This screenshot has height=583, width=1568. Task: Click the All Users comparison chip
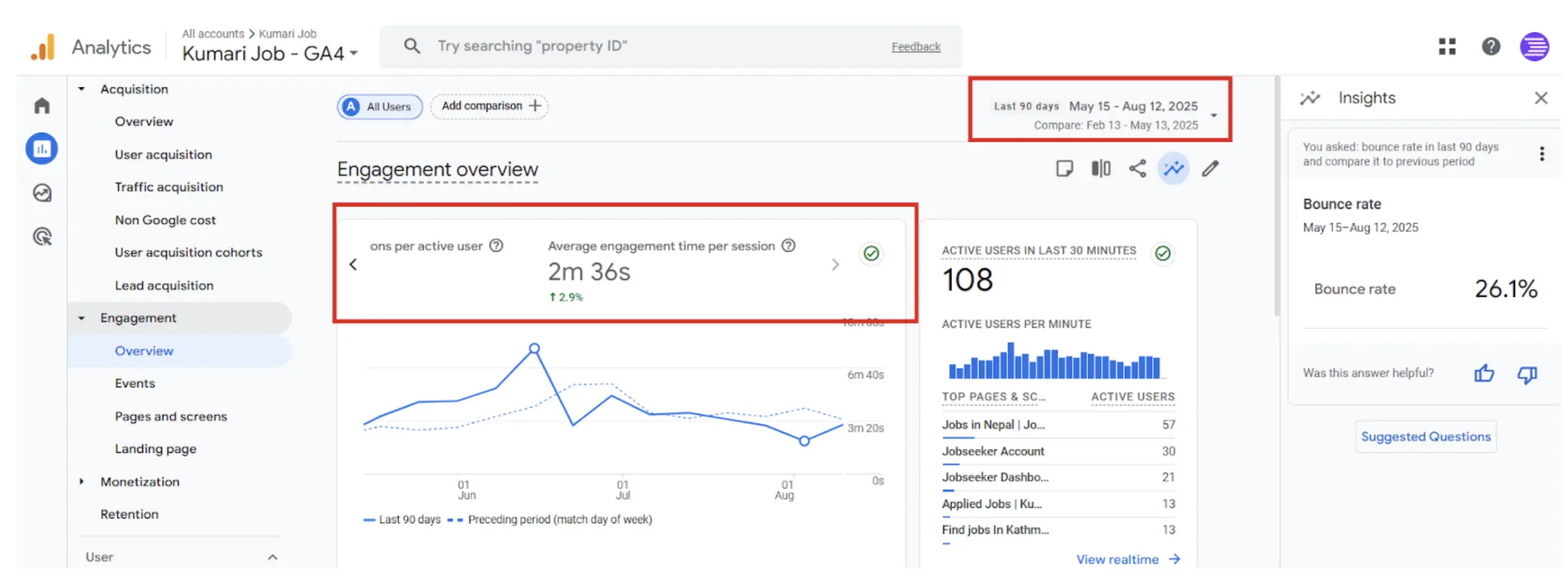coord(380,106)
